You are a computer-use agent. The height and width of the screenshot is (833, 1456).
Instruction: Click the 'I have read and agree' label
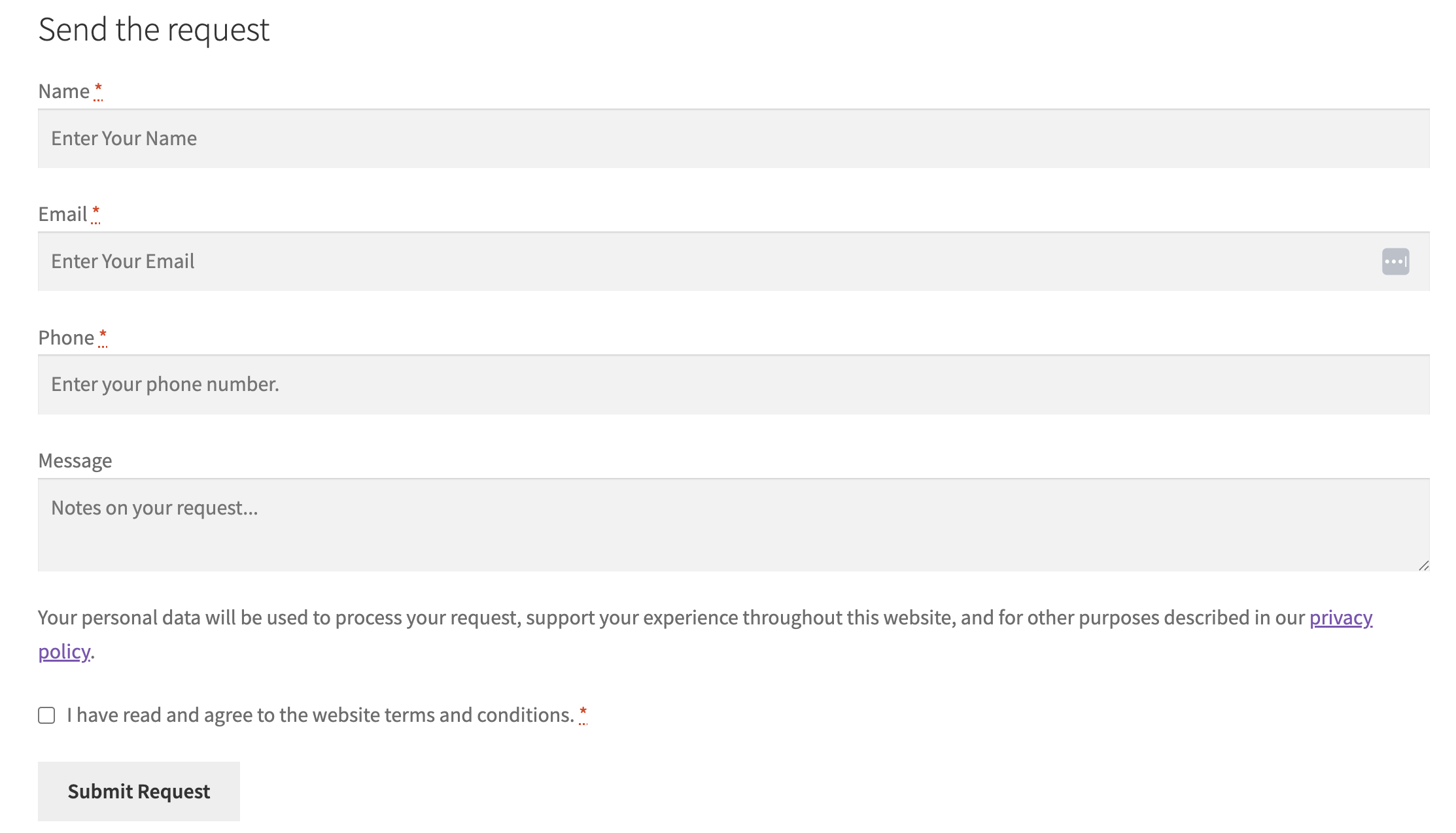coord(319,715)
